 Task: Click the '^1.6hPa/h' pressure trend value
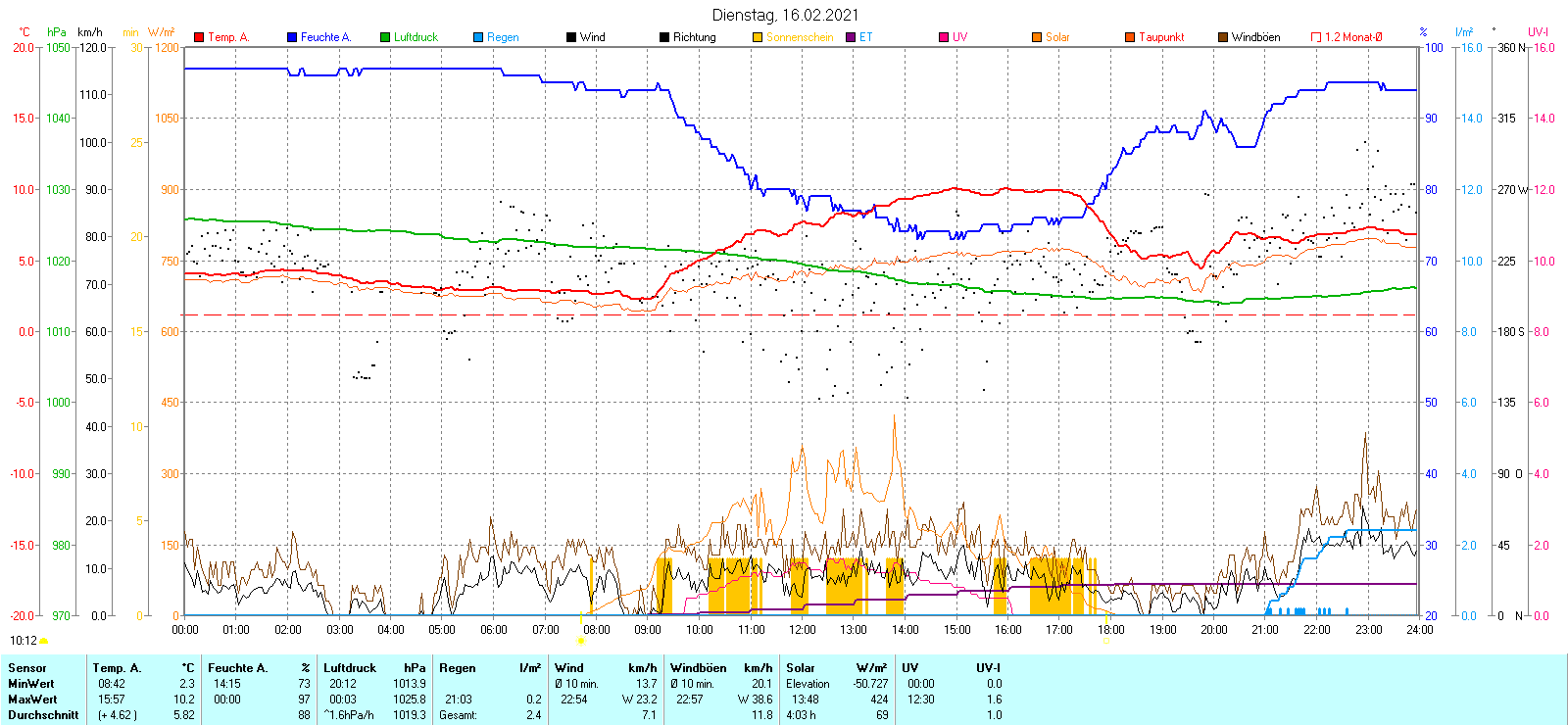(x=349, y=715)
